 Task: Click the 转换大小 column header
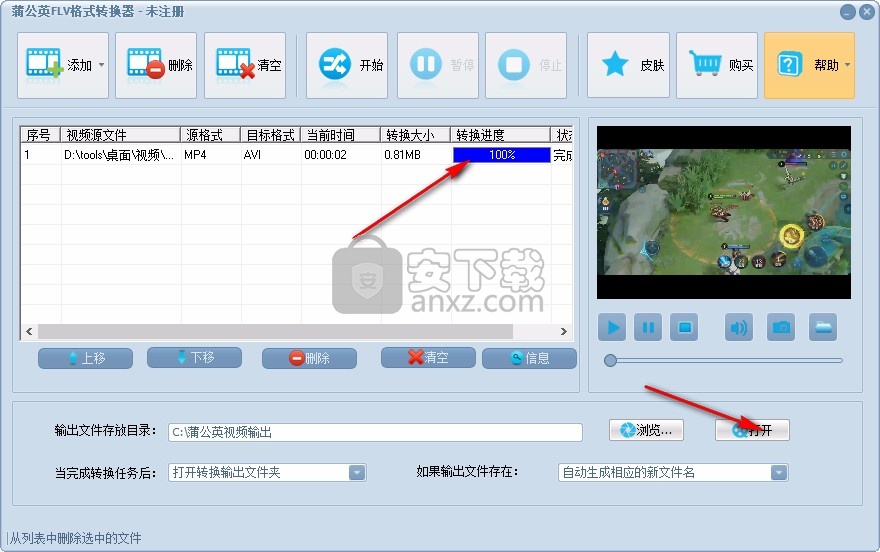click(415, 135)
